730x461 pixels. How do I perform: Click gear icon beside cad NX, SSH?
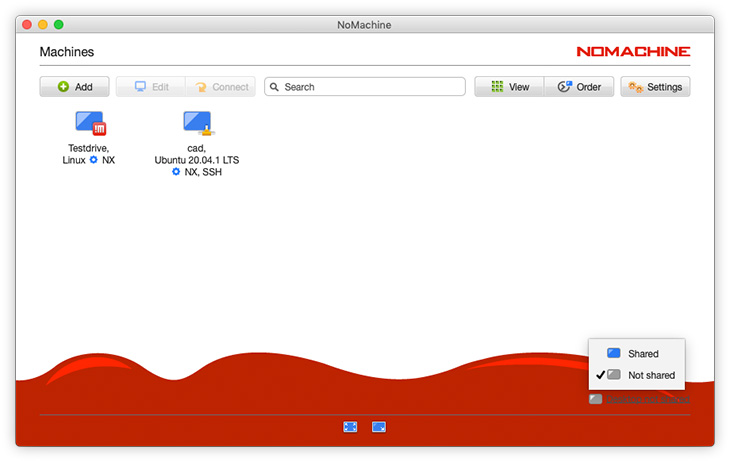[176, 172]
